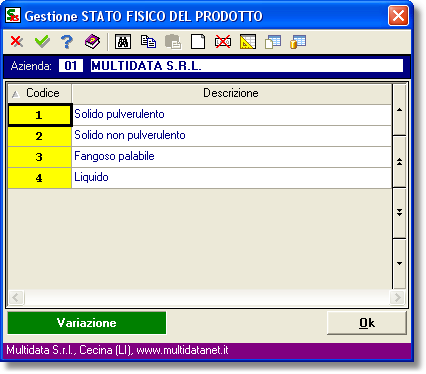Click the single down arrow scroll button
Image resolution: width=426 pixels, height=374 pixels.
[x=399, y=263]
